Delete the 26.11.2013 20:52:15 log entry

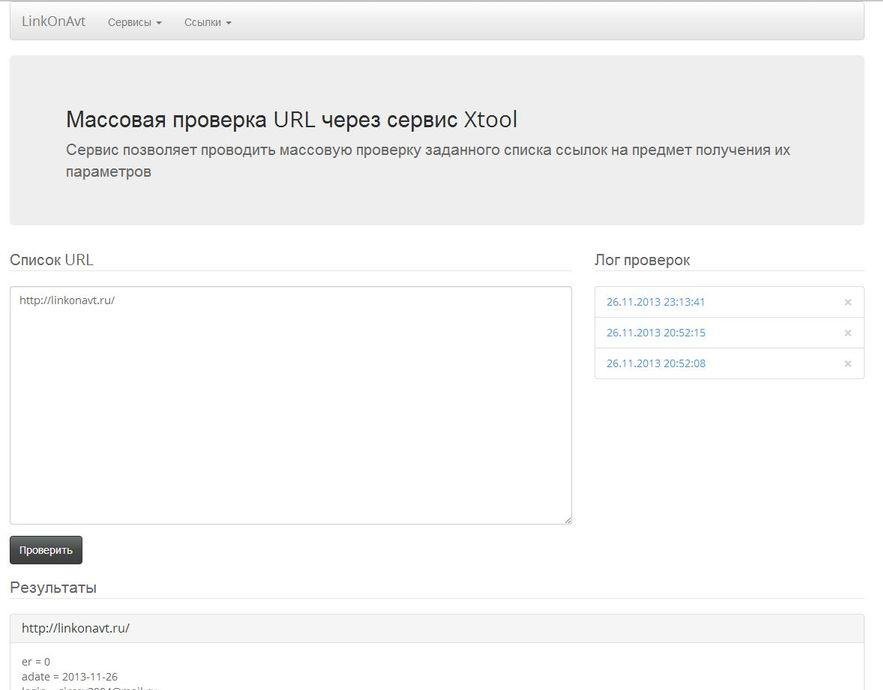(x=848, y=333)
